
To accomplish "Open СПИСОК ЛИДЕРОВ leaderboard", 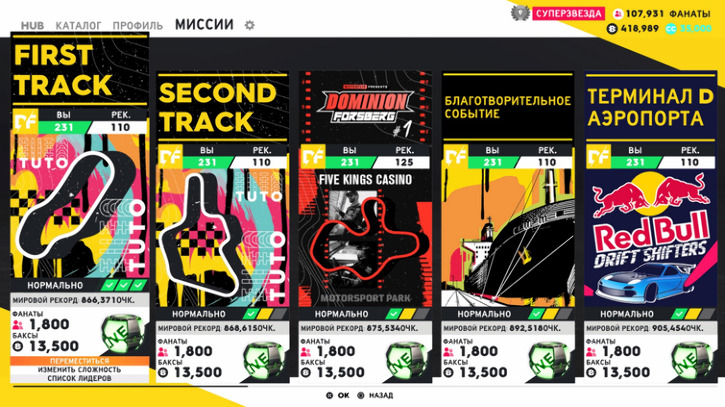I will (80, 378).
